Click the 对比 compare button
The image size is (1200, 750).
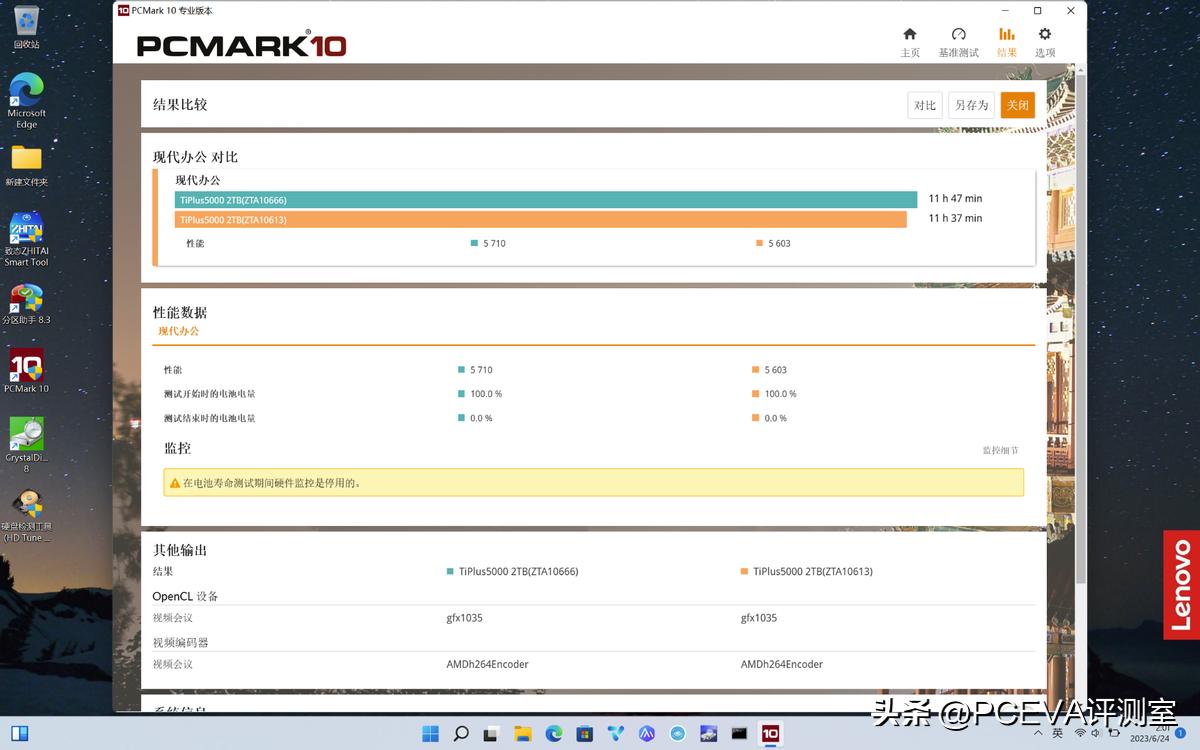click(925, 105)
